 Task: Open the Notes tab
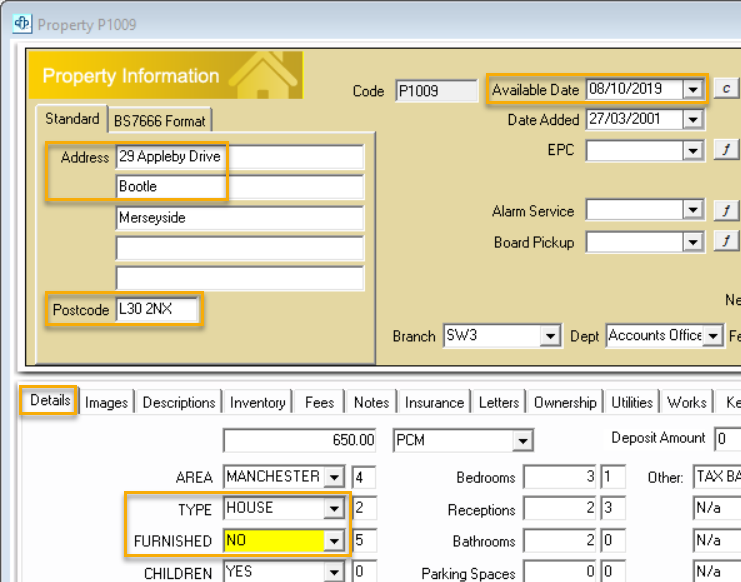(371, 402)
